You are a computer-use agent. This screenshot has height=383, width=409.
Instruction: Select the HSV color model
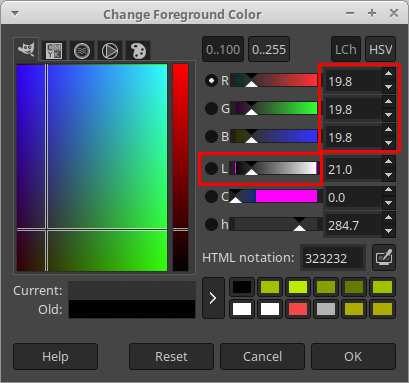click(380, 49)
